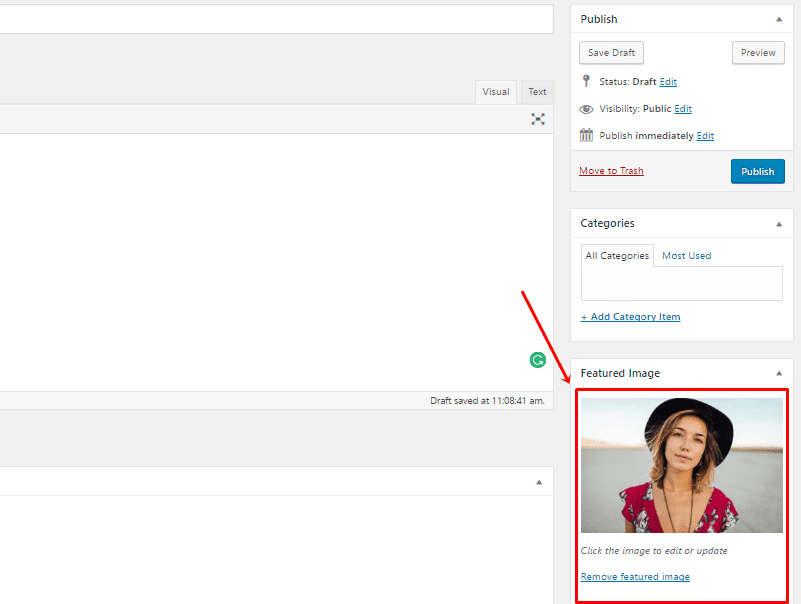Switch to the Visual editor tab
This screenshot has height=604, width=801.
click(x=496, y=92)
